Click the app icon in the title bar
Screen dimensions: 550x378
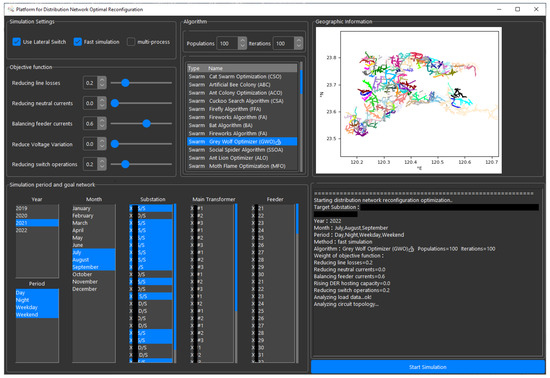(11, 9)
